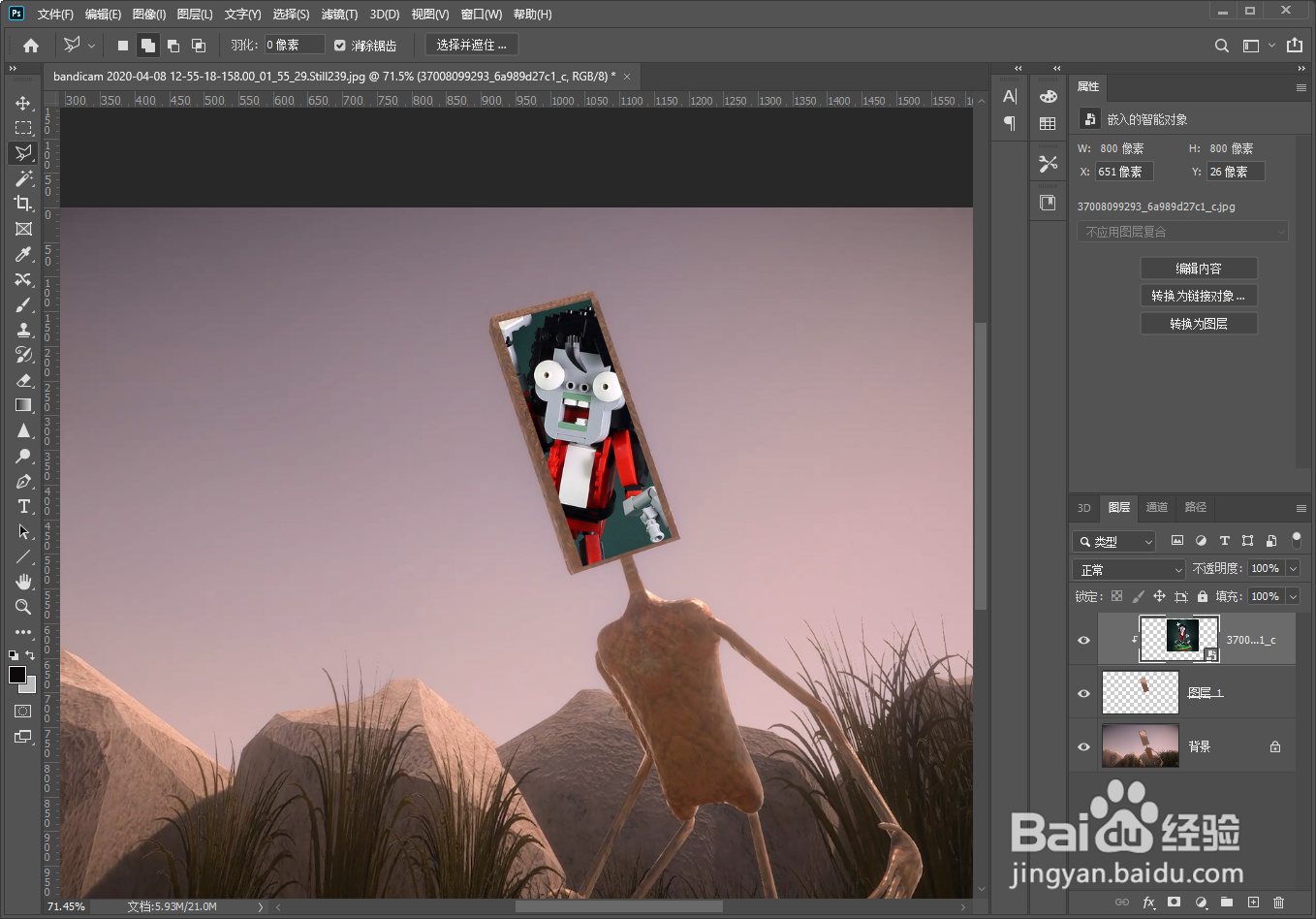Image resolution: width=1316 pixels, height=919 pixels.
Task: Select the Dodge tool
Action: pyautogui.click(x=23, y=456)
